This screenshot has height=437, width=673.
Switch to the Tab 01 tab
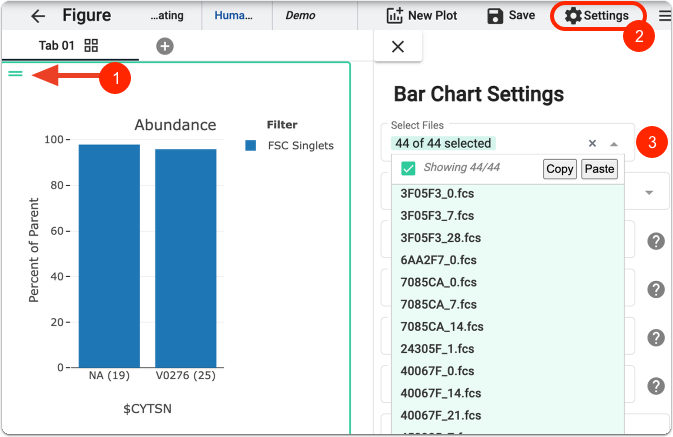pos(57,46)
